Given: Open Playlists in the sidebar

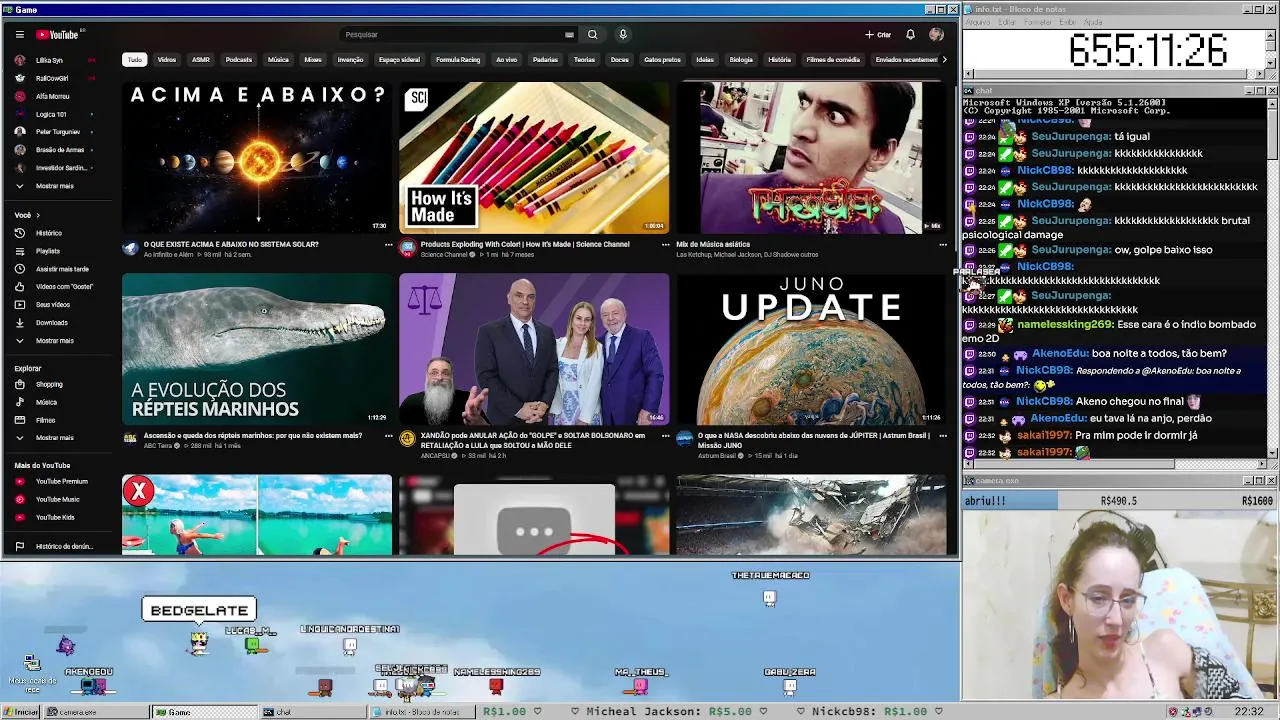Looking at the screenshot, I should tap(47, 251).
